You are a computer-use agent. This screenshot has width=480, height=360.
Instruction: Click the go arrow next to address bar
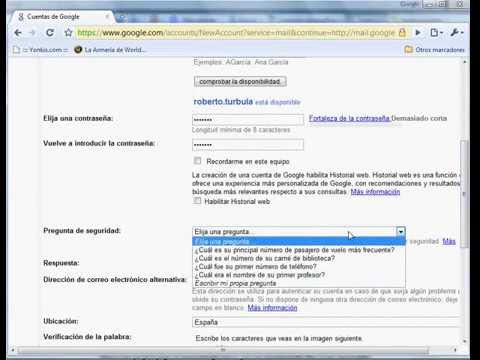point(418,33)
